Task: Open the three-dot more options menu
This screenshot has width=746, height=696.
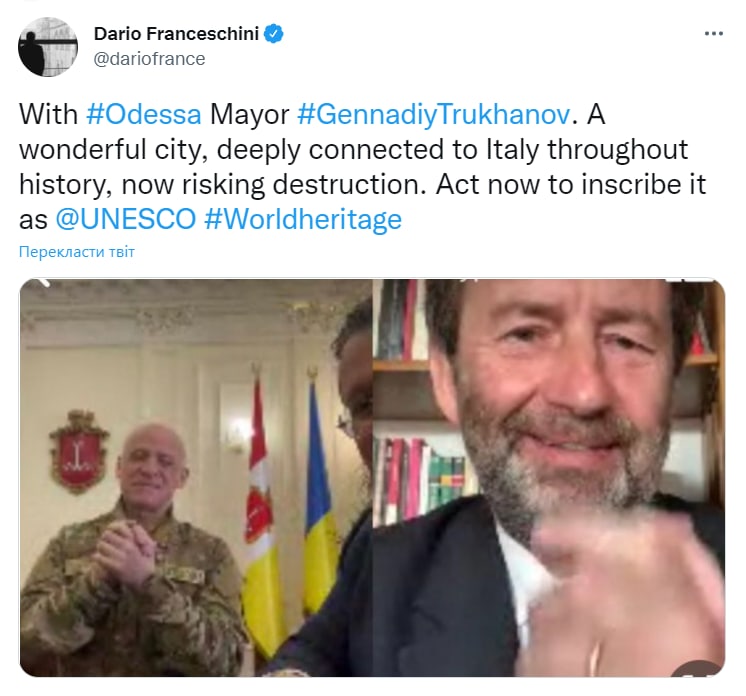Action: pos(714,34)
